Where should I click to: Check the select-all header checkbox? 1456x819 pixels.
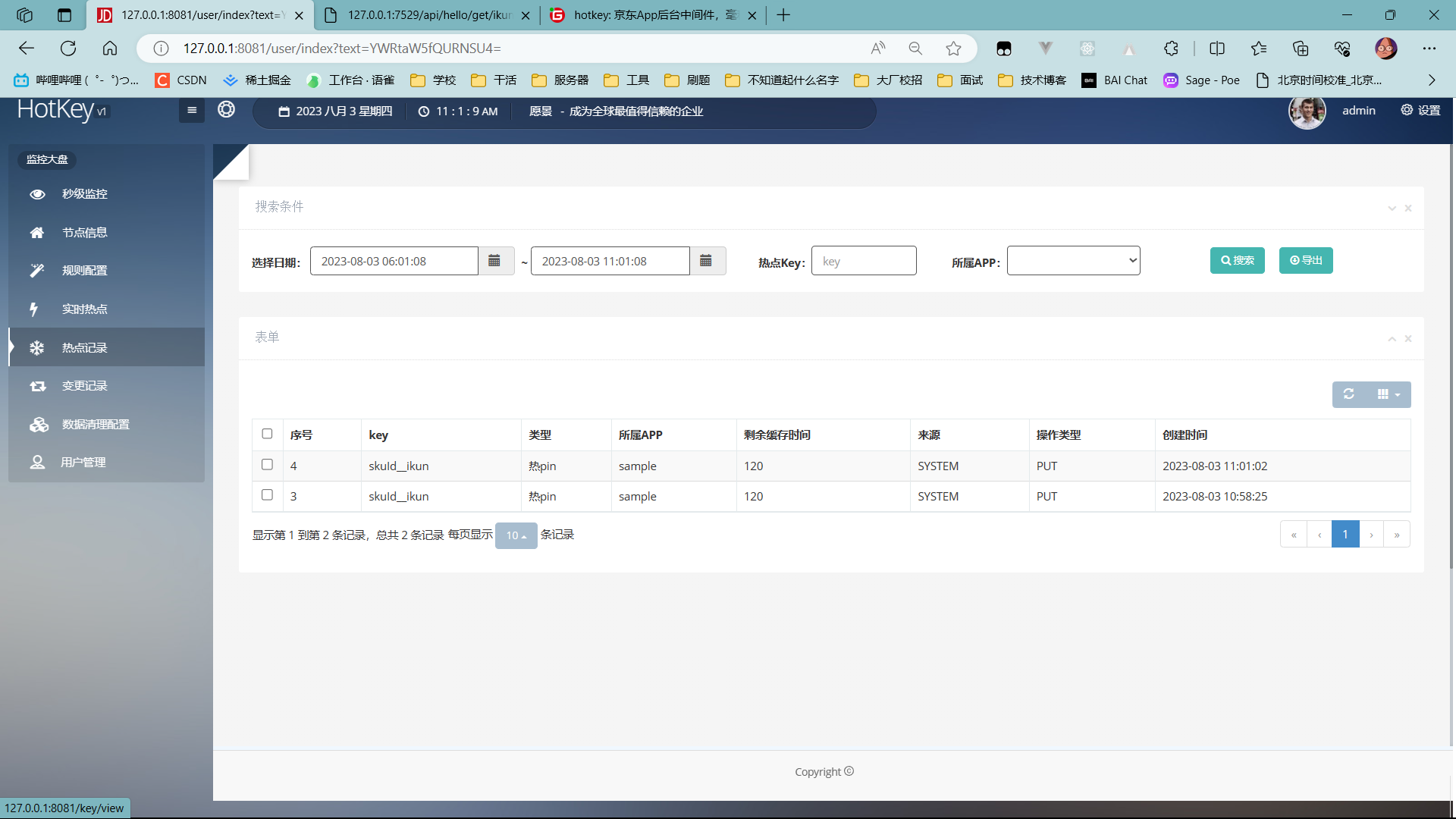coord(267,434)
